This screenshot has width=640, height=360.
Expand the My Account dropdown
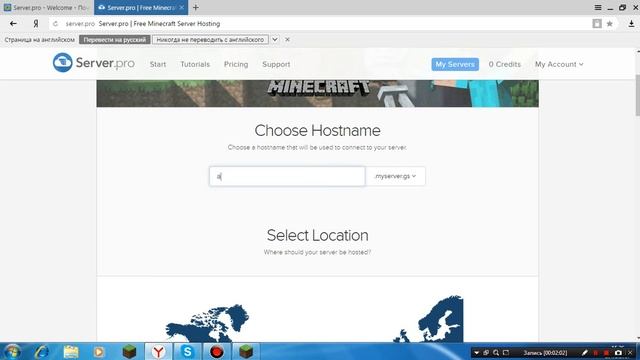[559, 64]
